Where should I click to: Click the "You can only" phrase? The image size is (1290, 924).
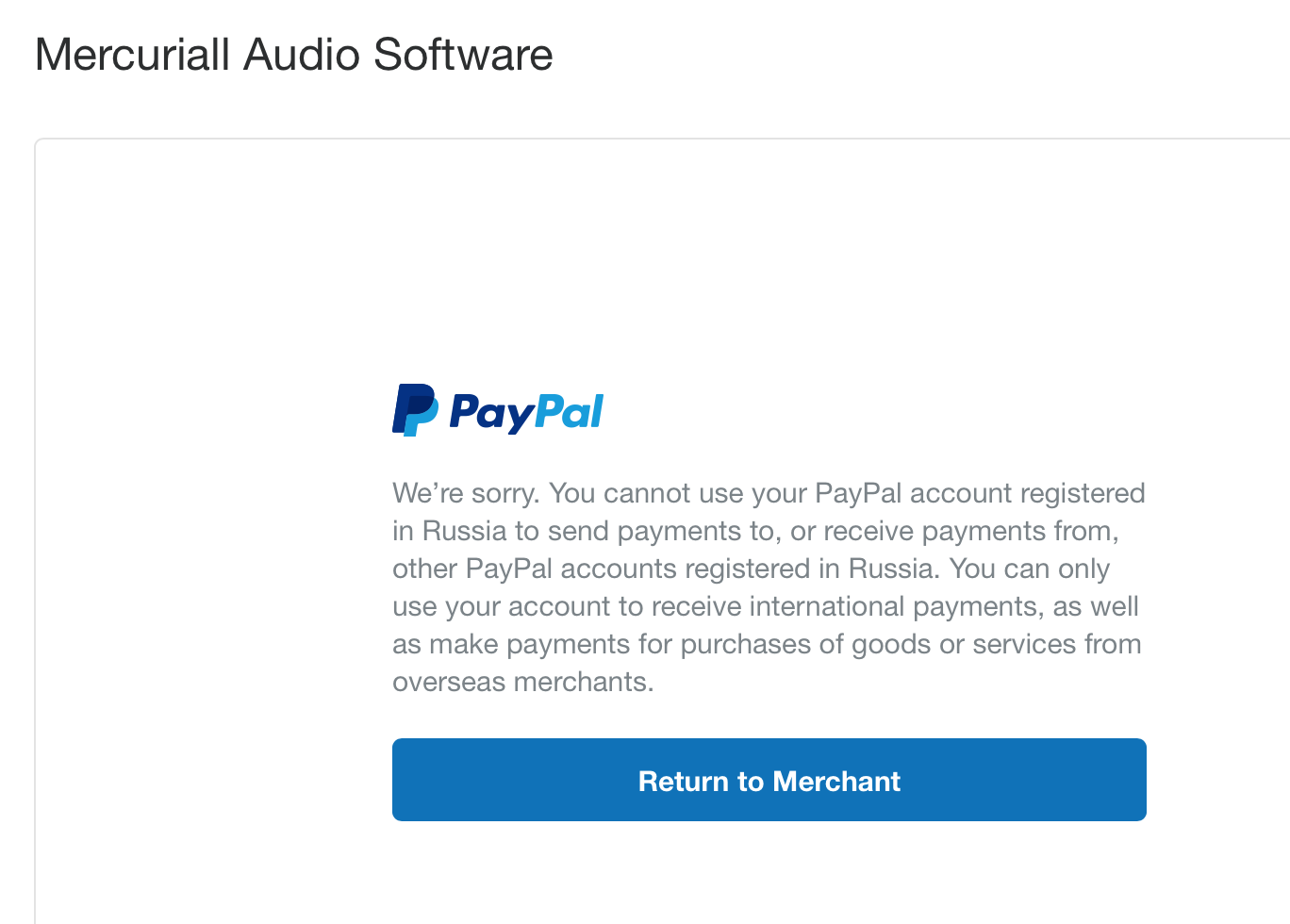[x=1030, y=569]
